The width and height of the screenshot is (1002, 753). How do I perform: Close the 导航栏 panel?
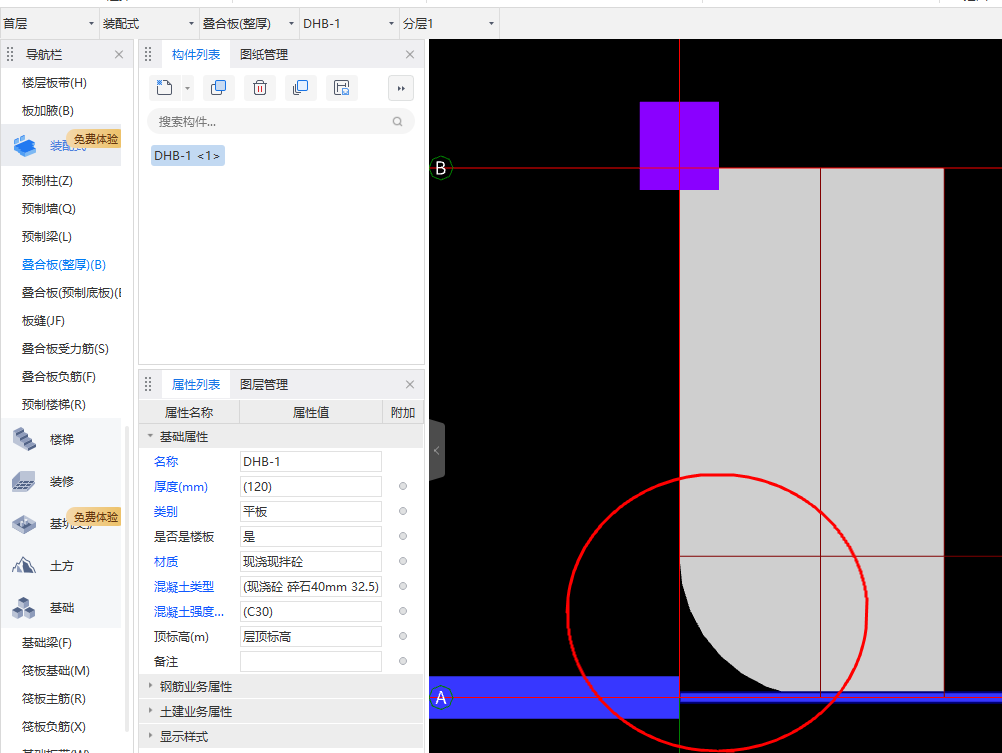[119, 54]
